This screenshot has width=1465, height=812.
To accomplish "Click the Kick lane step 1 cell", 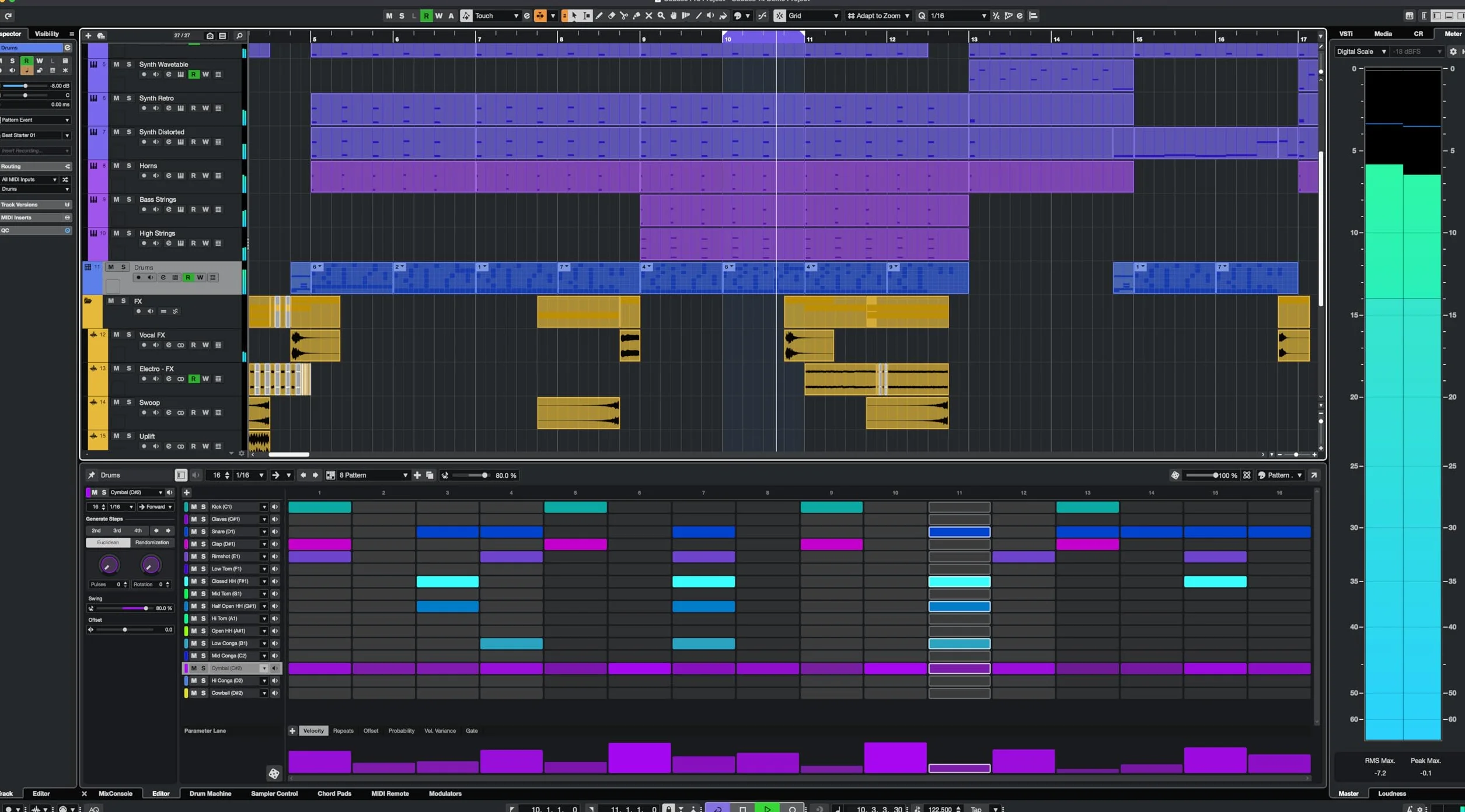I will coord(319,508).
